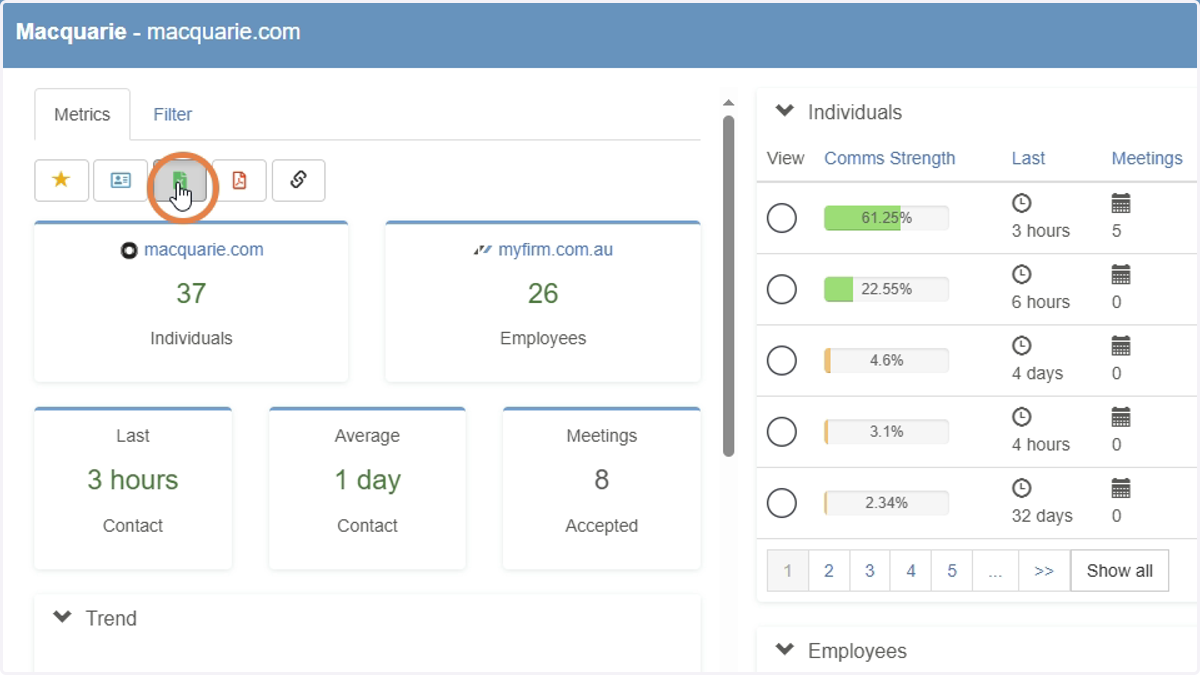
Task: Click the Macquarie - macquarie.com header title
Action: (x=158, y=31)
